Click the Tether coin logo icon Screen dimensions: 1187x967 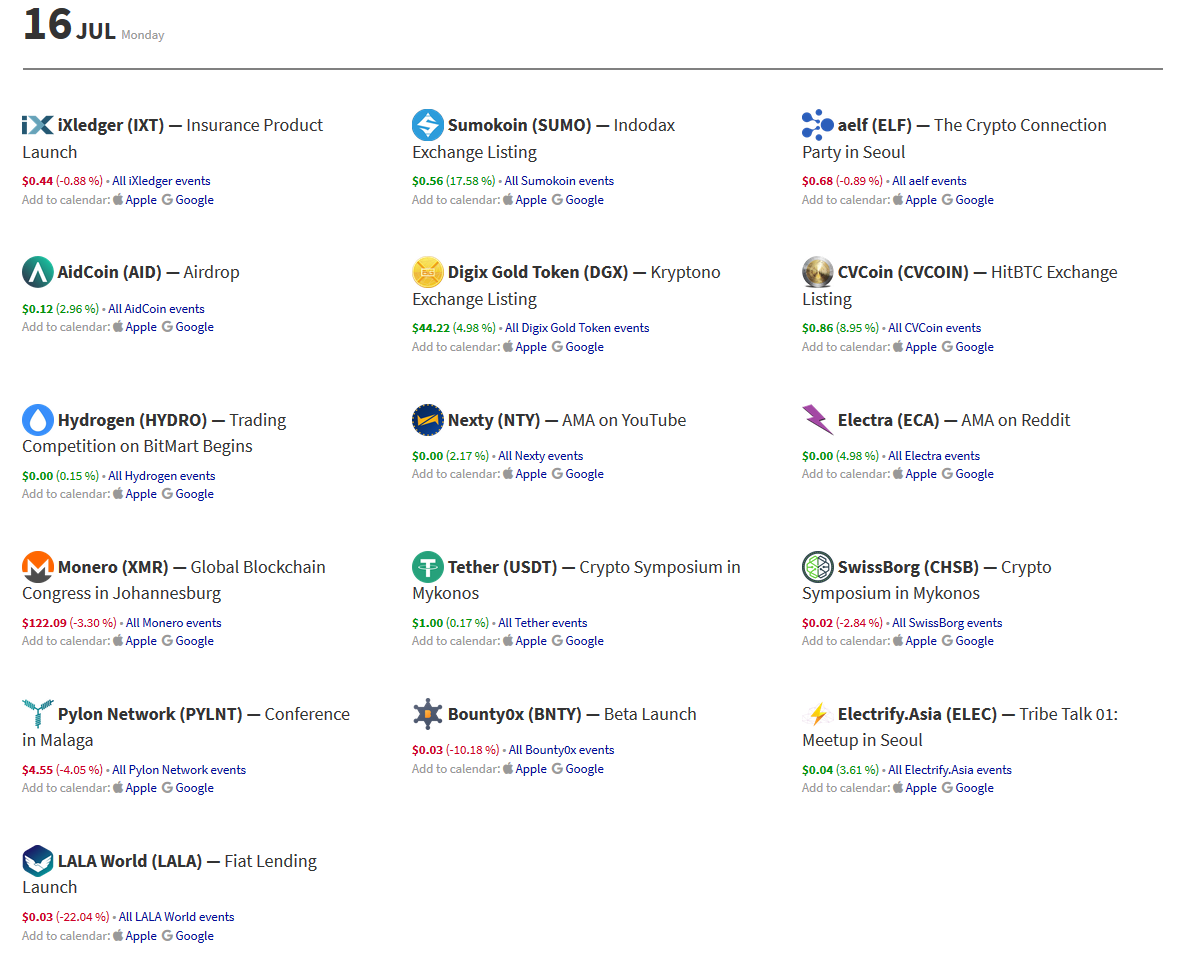(427, 567)
